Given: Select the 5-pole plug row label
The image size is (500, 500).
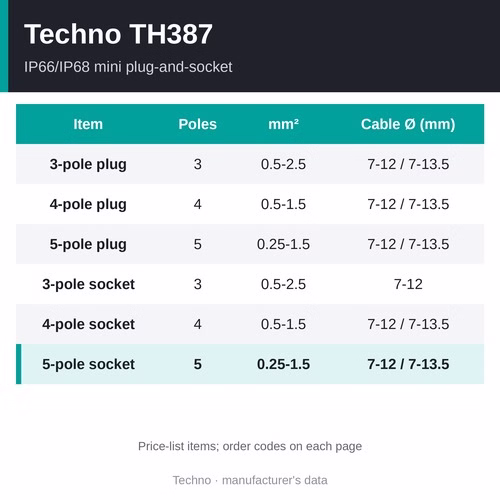Looking at the screenshot, I should pyautogui.click(x=88, y=244).
